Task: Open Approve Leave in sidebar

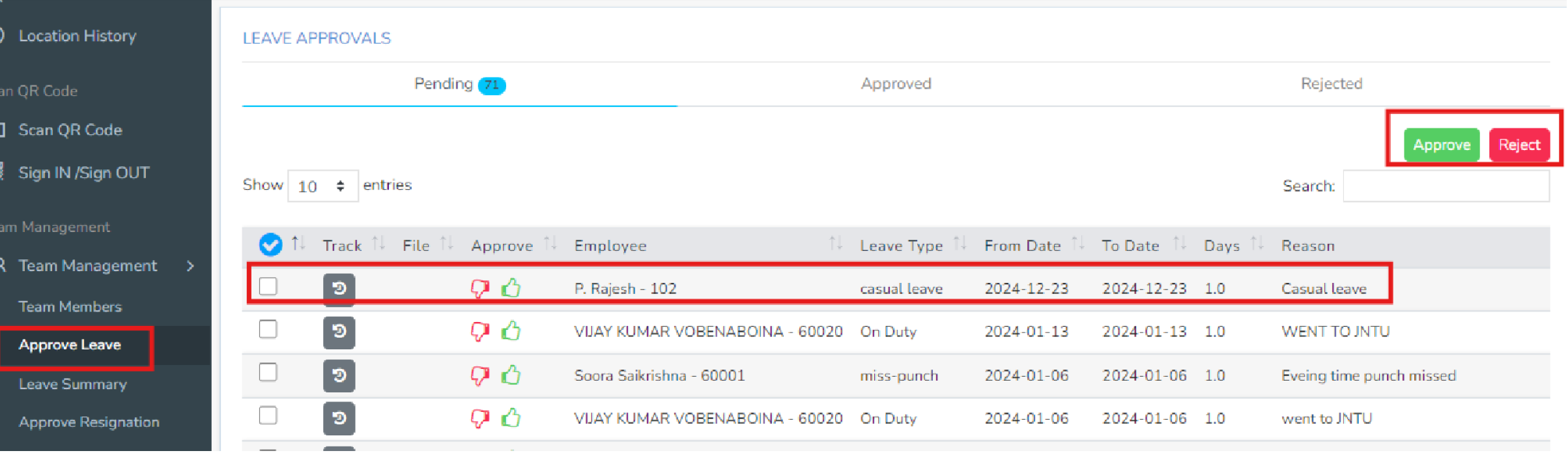Action: click(70, 345)
